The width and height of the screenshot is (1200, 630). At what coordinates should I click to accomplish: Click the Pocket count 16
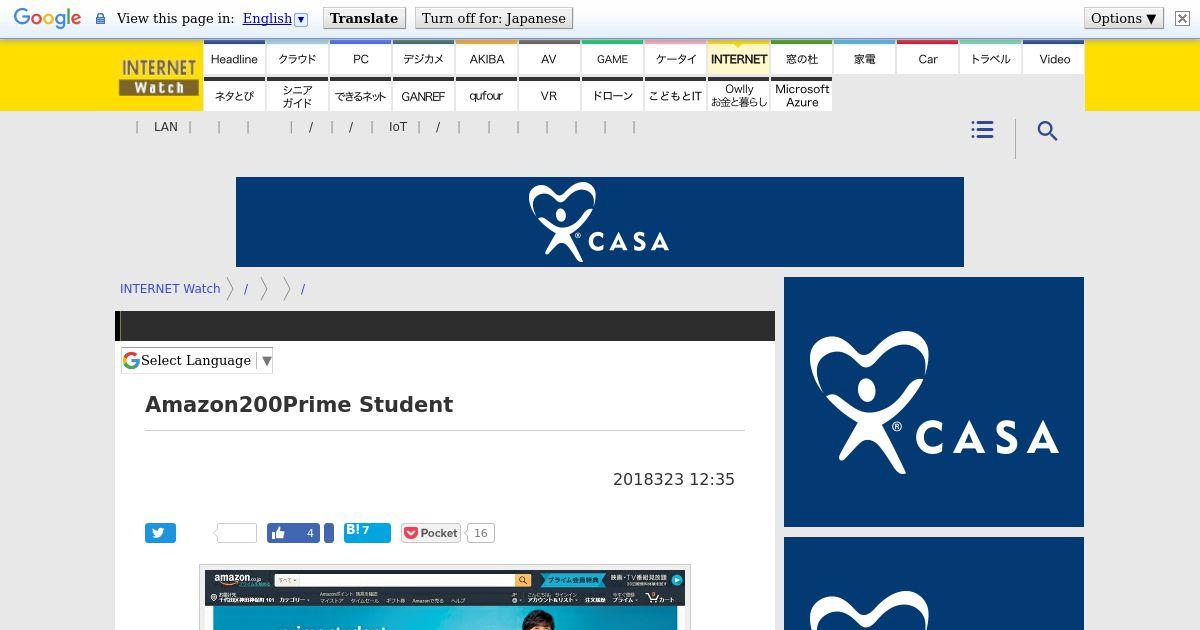click(480, 533)
